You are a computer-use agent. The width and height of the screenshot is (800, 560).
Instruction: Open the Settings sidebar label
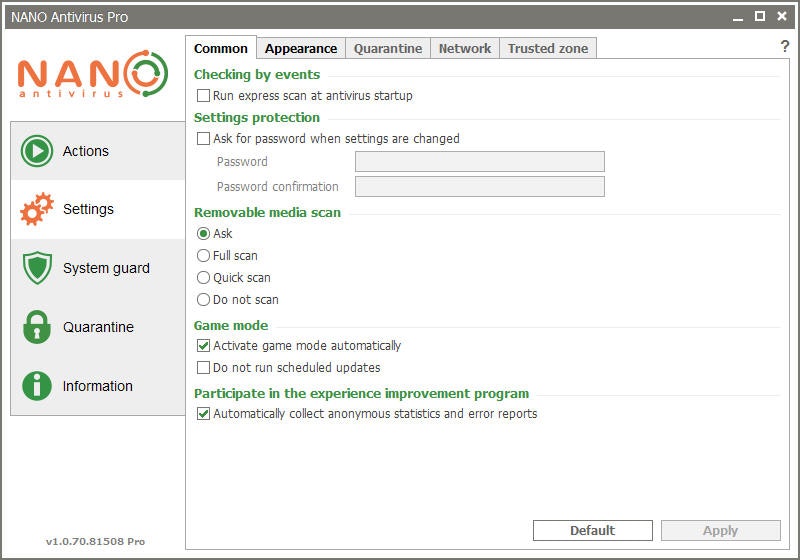coord(88,209)
